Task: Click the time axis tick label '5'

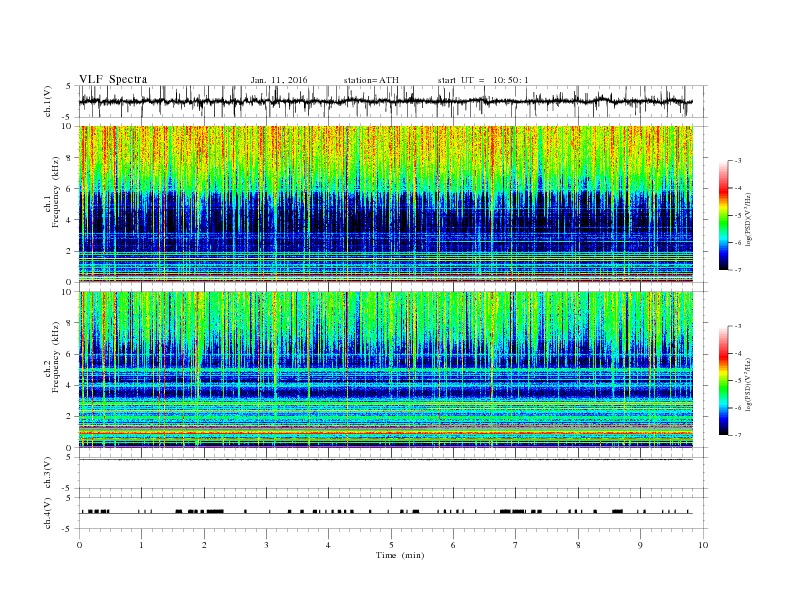Action: 391,545
